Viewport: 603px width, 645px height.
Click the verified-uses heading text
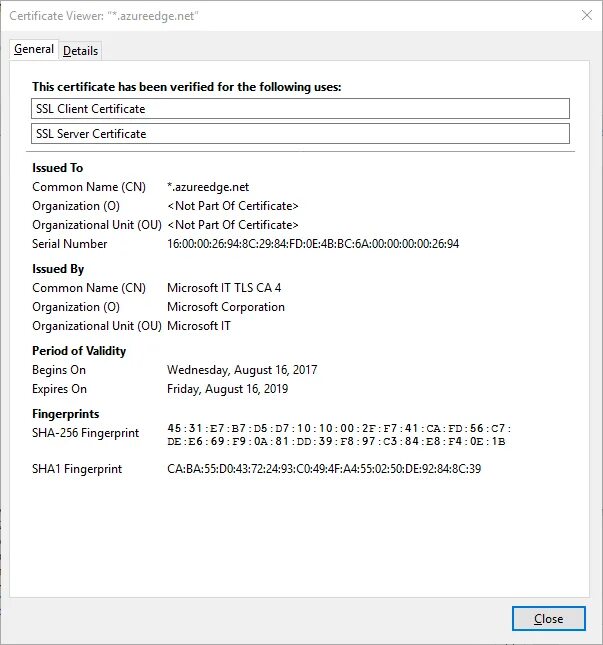click(x=187, y=87)
